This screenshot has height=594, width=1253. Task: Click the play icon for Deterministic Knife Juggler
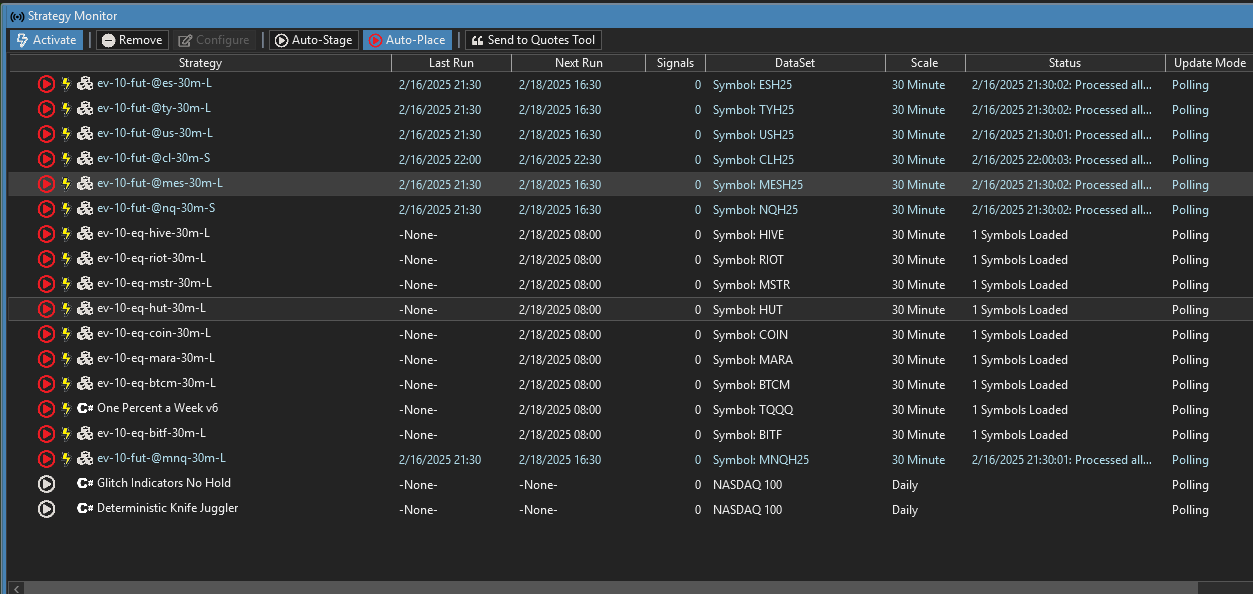pos(46,509)
